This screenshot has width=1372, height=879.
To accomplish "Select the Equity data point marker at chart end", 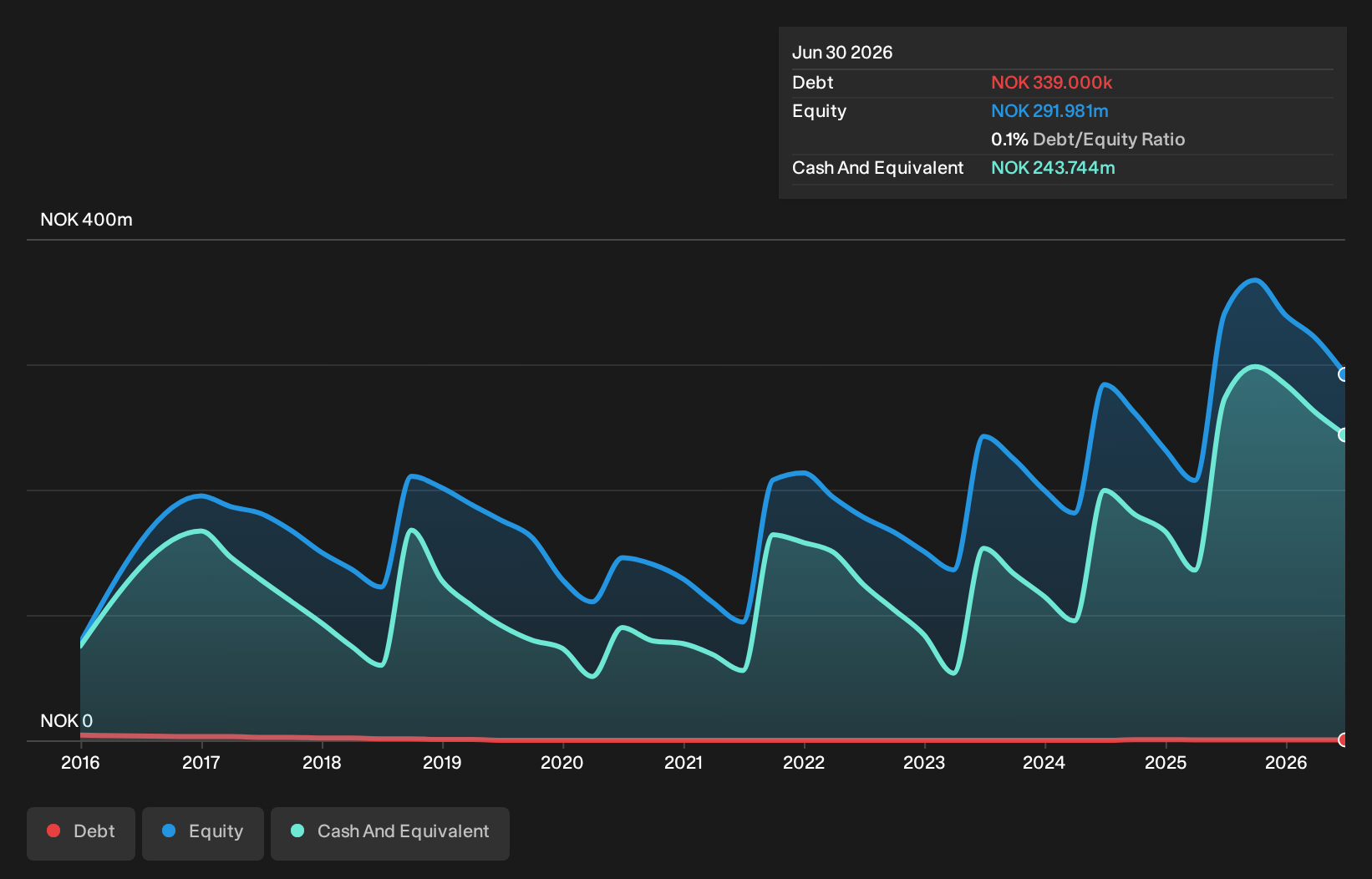I will click(x=1344, y=374).
